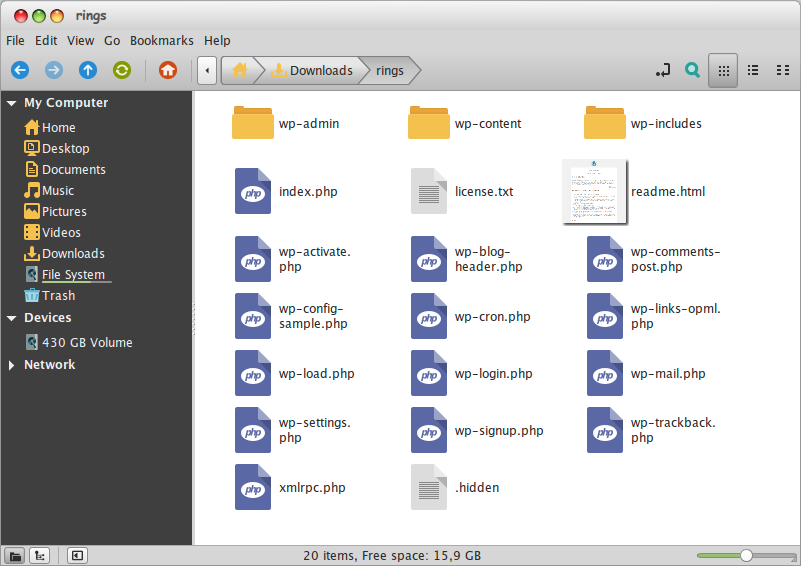Collapse the Devices section
Viewport: 801px width, 566px height.
[11, 318]
